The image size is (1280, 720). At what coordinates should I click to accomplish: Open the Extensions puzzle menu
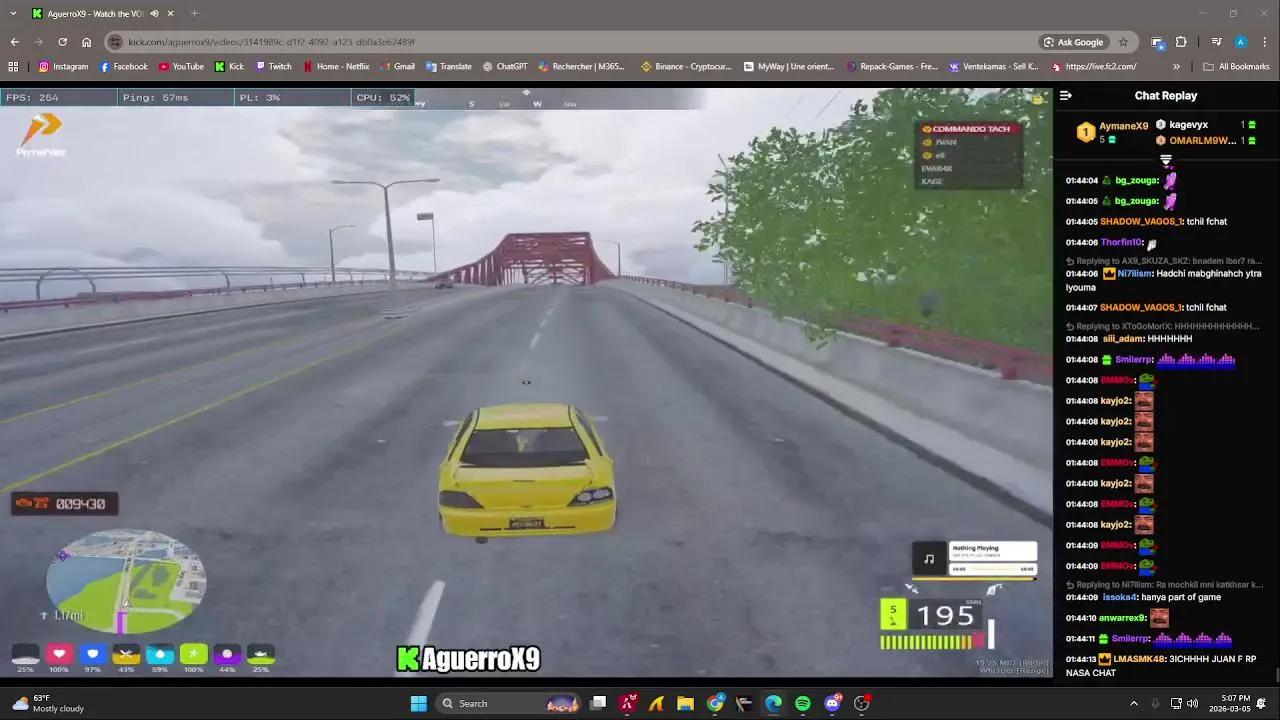tap(1181, 42)
